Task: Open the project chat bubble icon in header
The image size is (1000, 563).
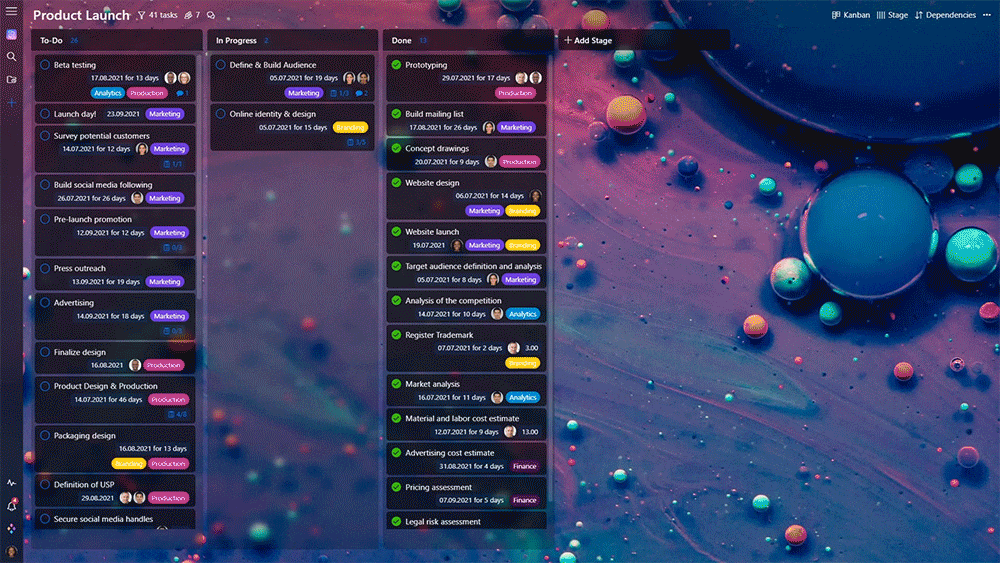Action: pyautogui.click(x=211, y=16)
